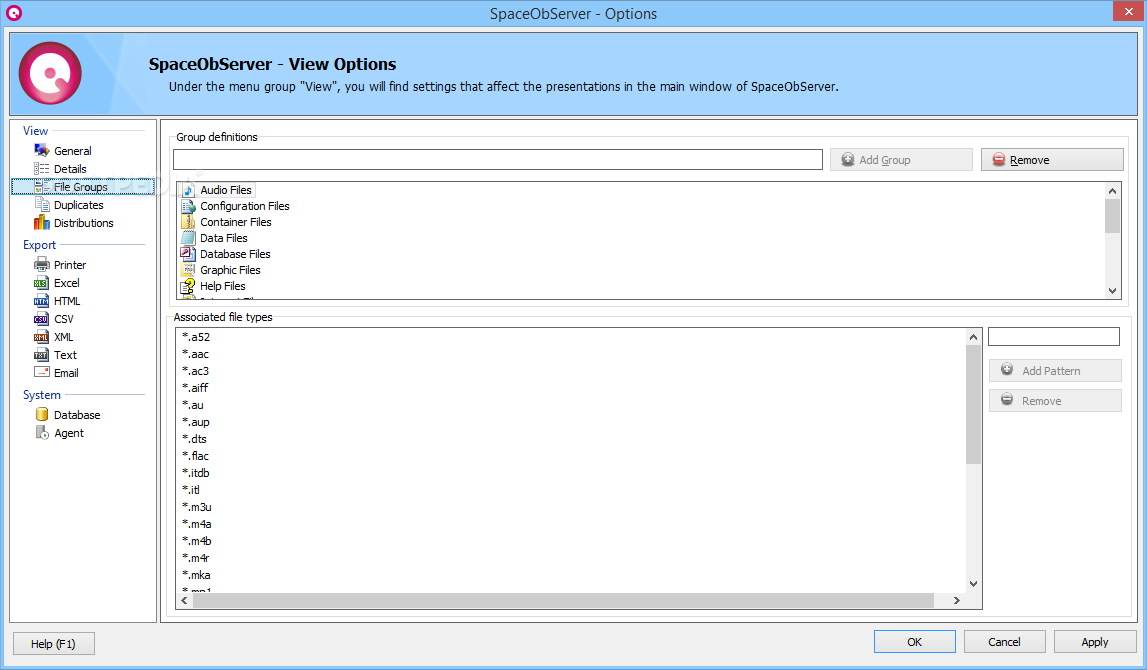
Task: Open the Duplicates options page
Action: click(x=78, y=205)
